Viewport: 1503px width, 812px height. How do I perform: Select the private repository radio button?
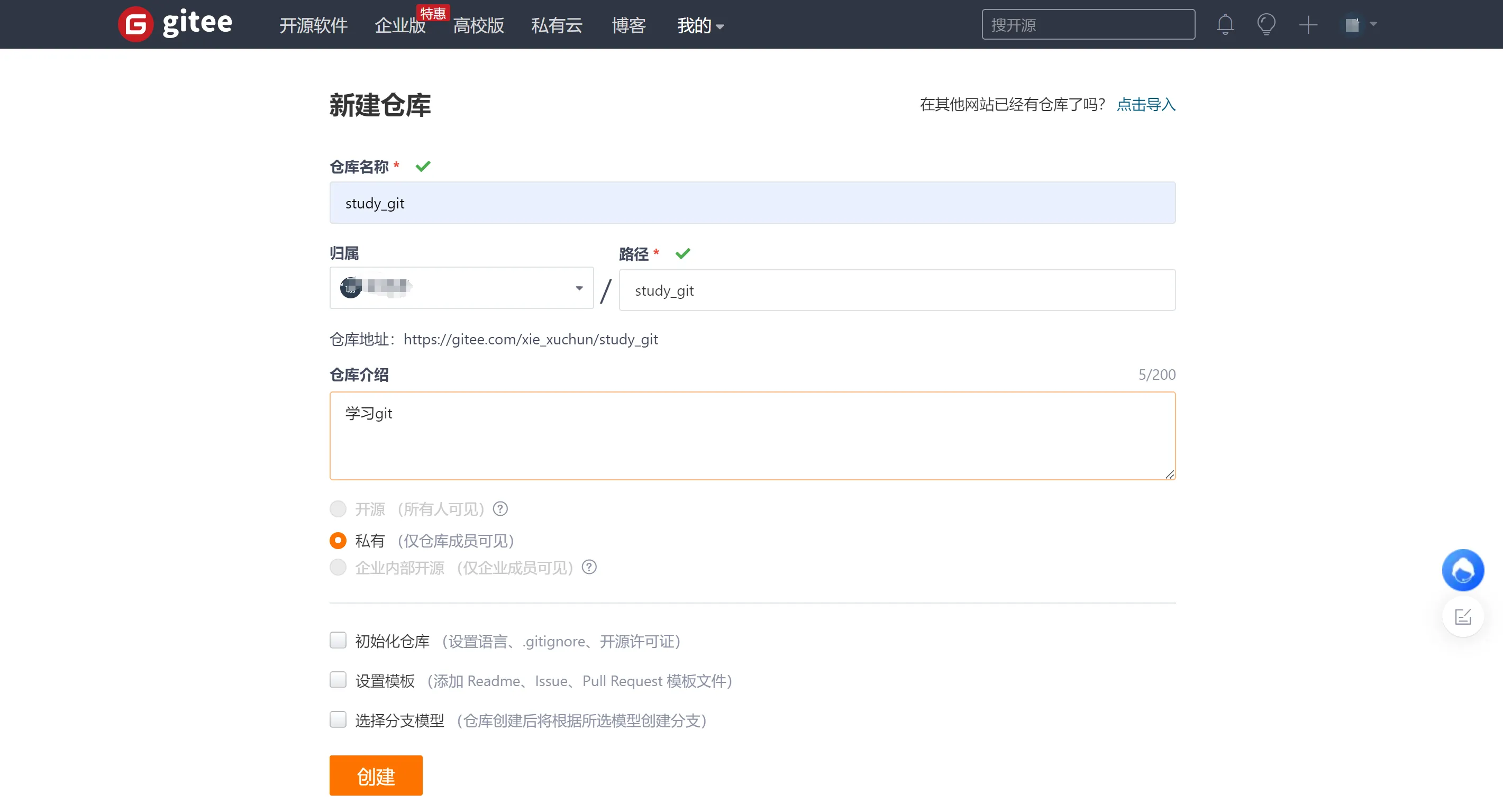coord(338,540)
